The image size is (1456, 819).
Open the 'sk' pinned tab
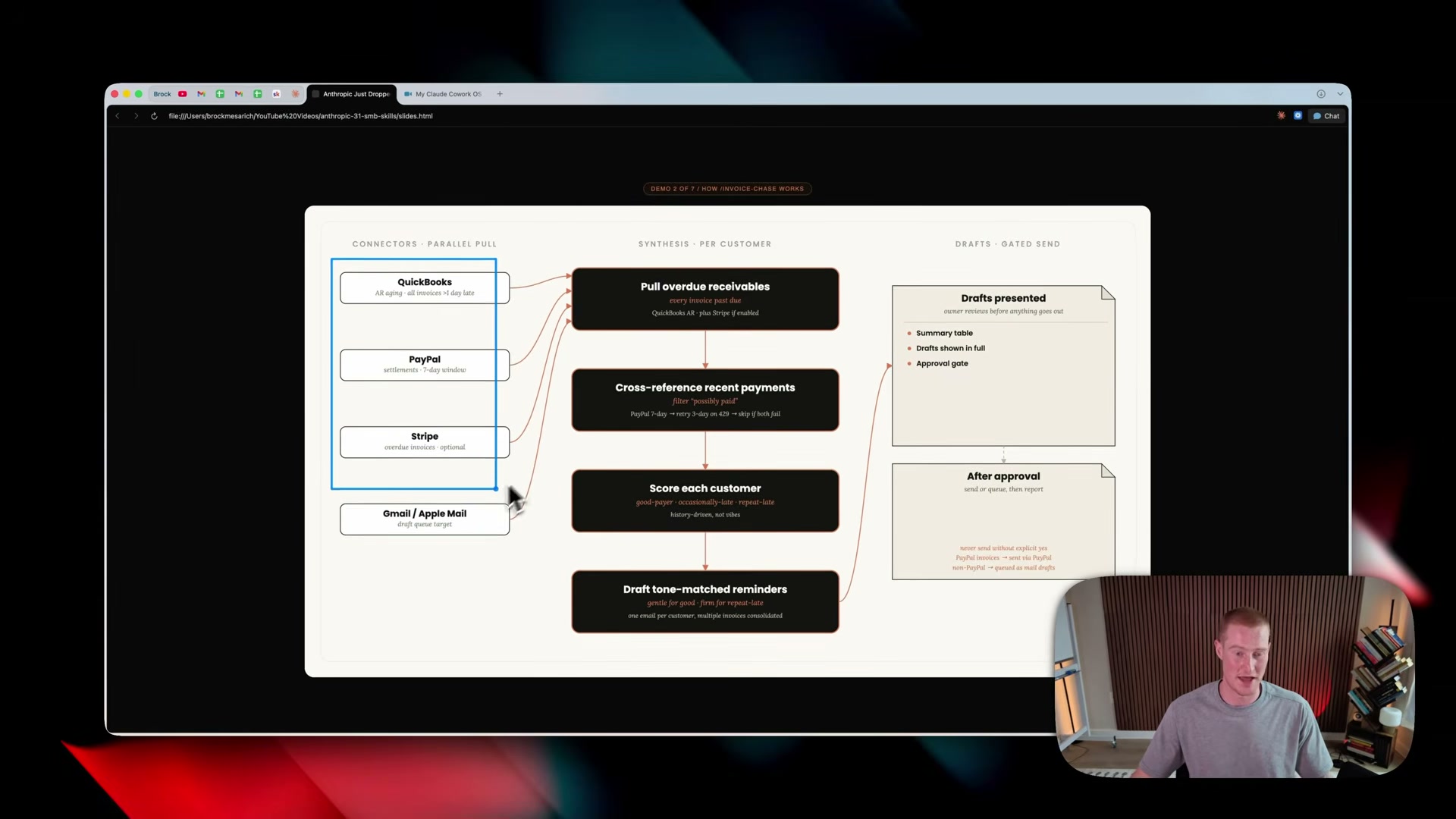point(276,94)
